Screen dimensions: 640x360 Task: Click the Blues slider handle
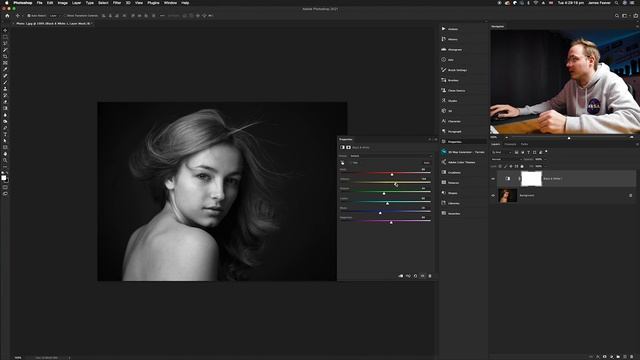[x=380, y=213]
